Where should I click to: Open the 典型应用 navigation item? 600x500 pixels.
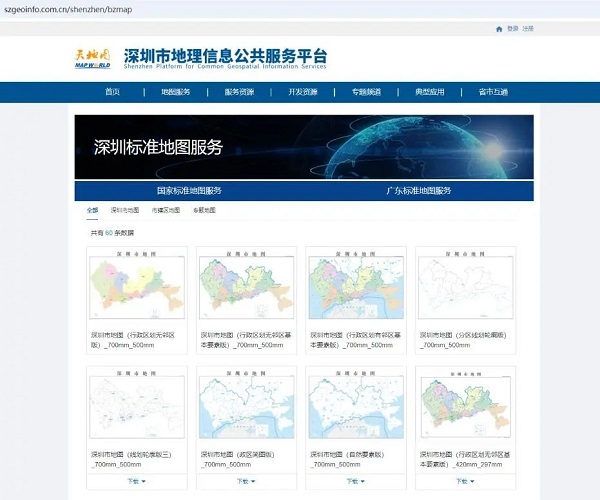coord(430,92)
